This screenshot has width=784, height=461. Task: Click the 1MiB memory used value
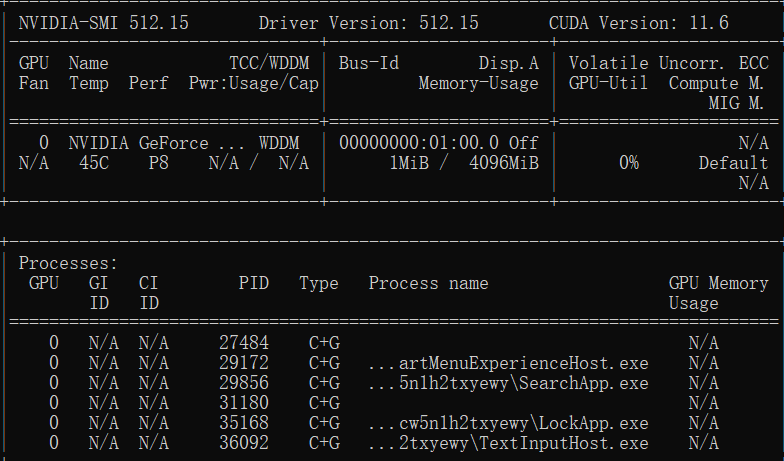[408, 163]
